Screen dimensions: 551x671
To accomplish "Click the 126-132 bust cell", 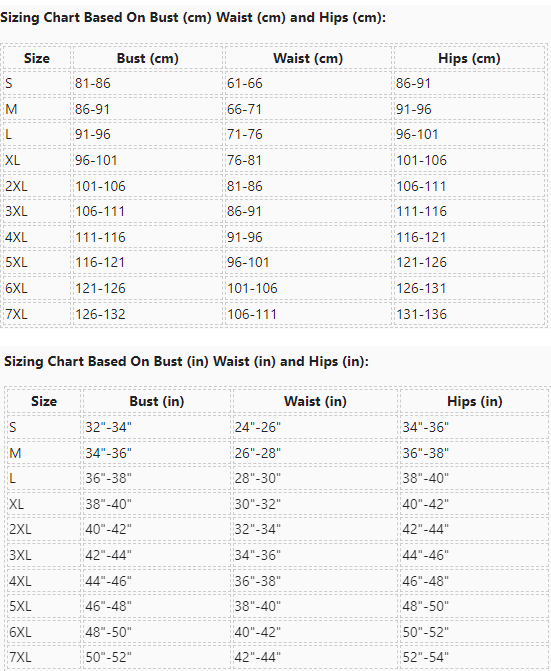I will (x=148, y=314).
